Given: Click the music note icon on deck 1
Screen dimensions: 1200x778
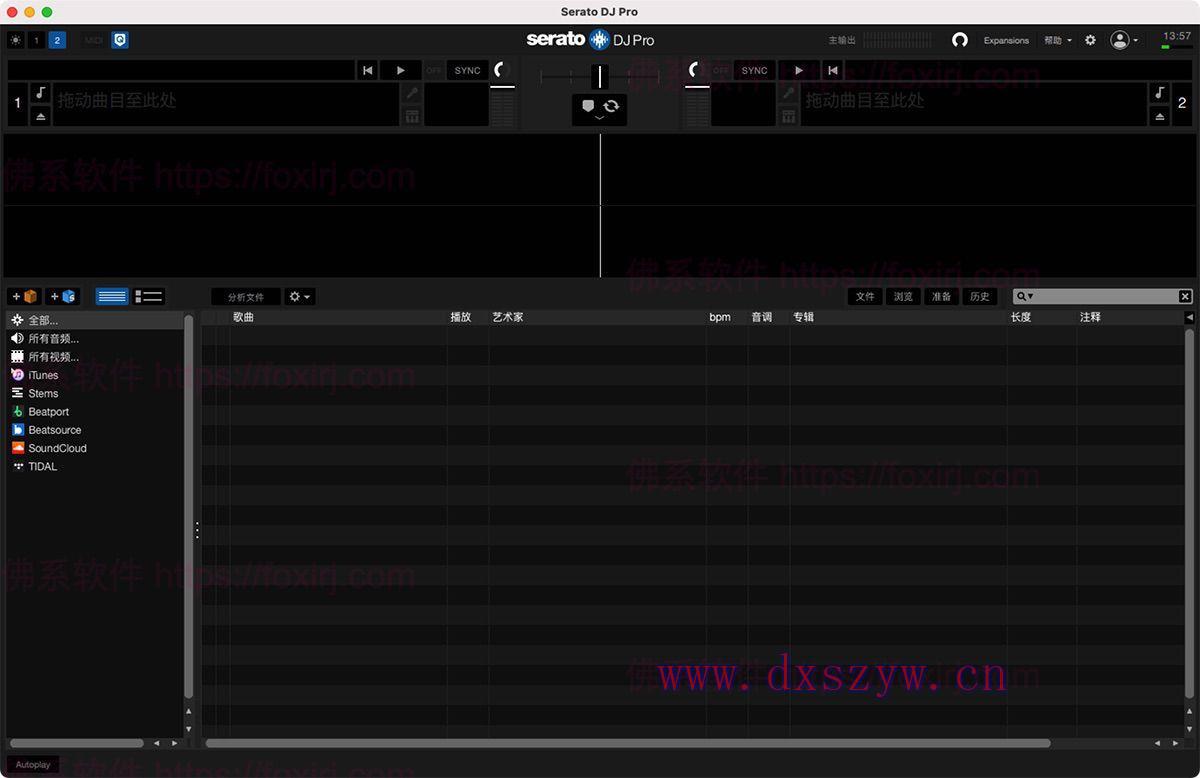Looking at the screenshot, I should (x=41, y=93).
